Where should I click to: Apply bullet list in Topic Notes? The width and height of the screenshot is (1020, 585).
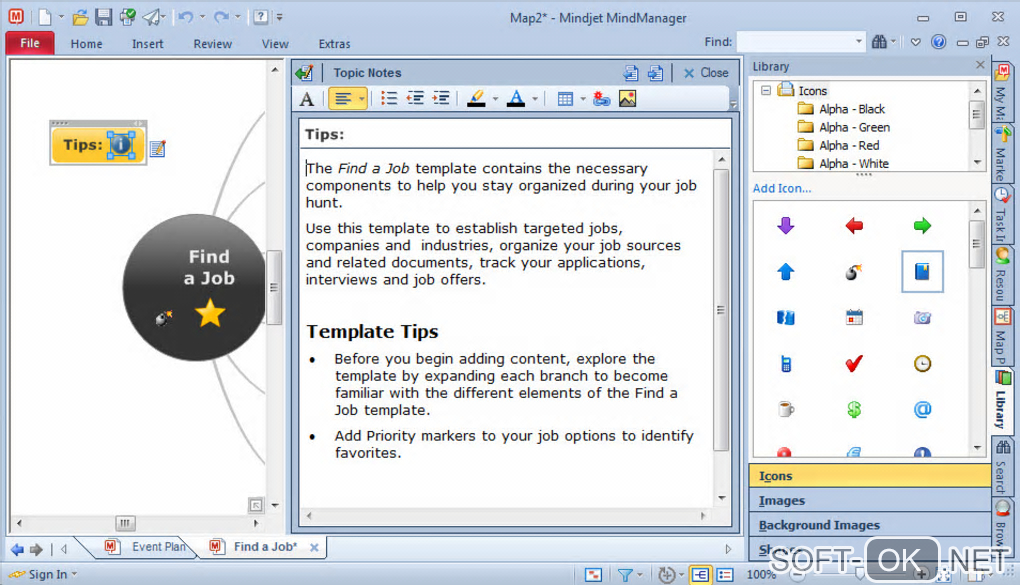pyautogui.click(x=389, y=99)
